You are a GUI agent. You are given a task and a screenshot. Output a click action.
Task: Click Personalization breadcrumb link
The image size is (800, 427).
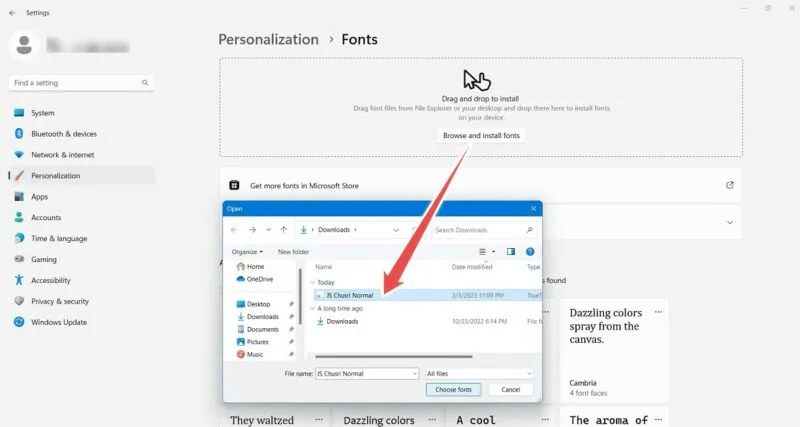[x=268, y=39]
